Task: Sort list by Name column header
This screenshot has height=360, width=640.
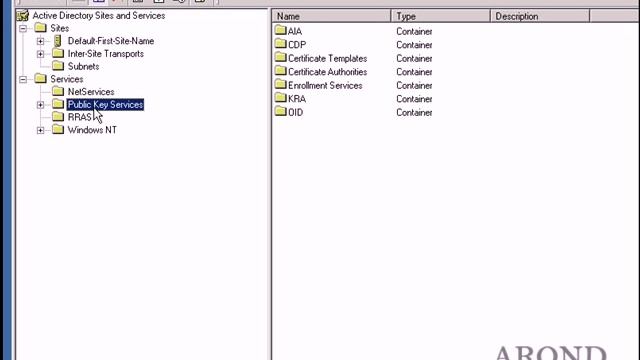Action: 331,16
